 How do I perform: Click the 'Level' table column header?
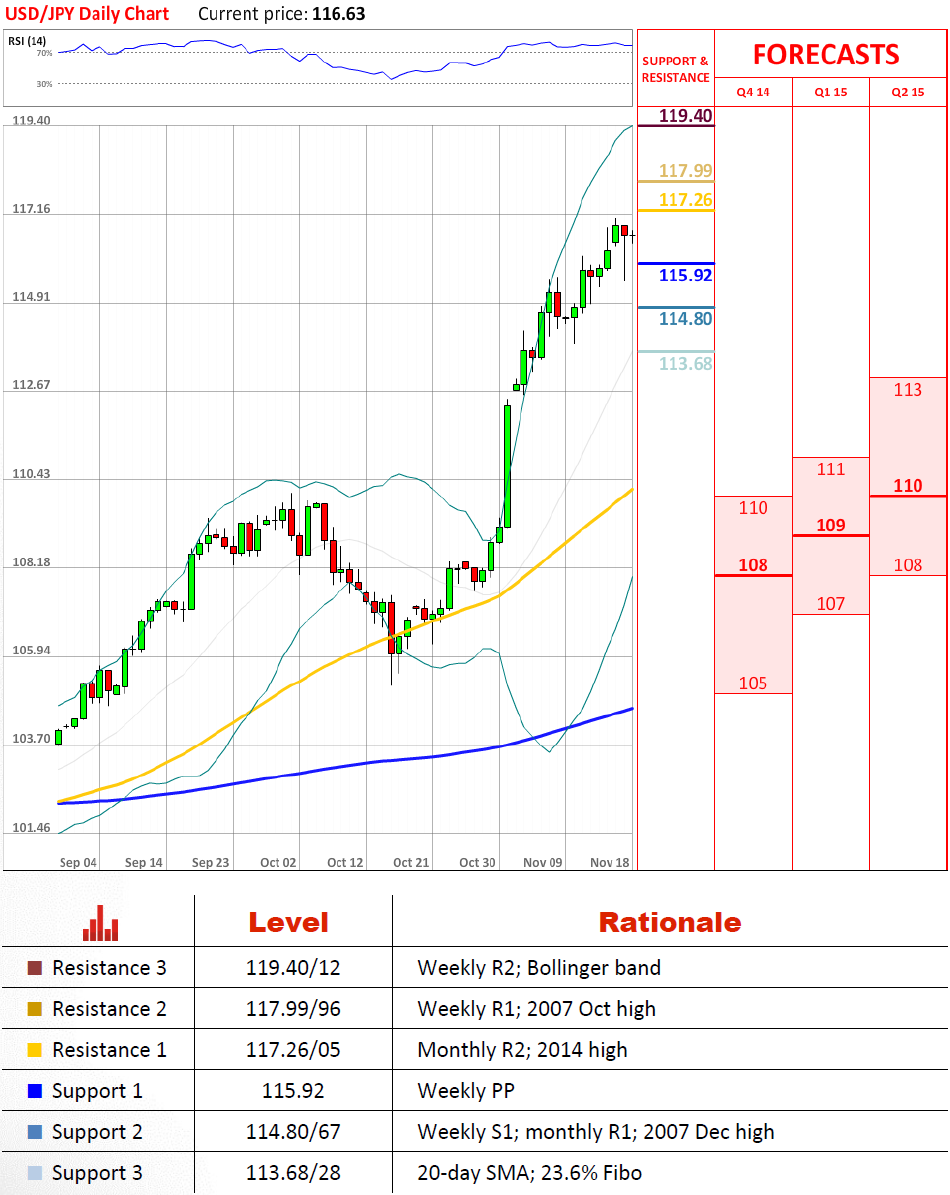[288, 923]
